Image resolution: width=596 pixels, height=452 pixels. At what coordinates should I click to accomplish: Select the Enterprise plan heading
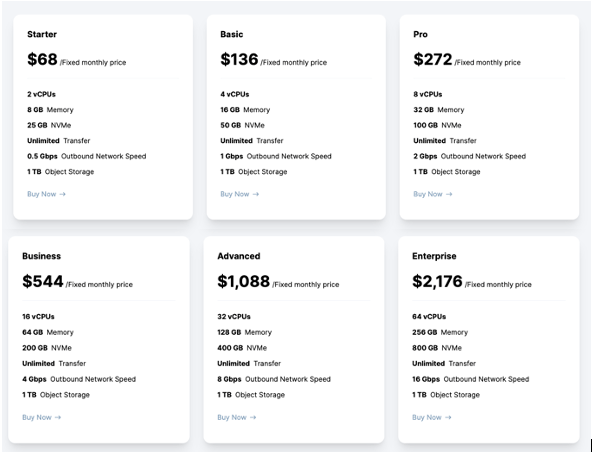coord(434,256)
